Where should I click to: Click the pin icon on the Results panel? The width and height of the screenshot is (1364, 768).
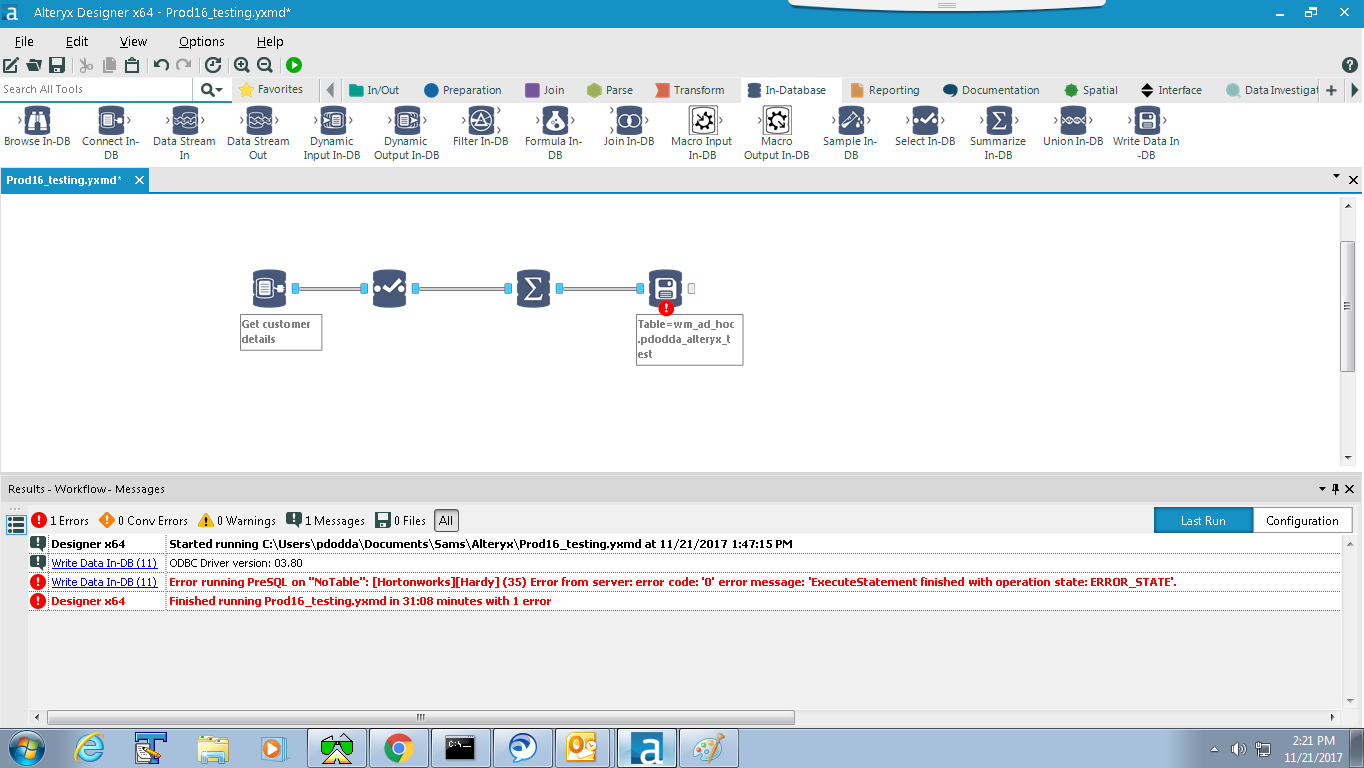pos(1337,489)
